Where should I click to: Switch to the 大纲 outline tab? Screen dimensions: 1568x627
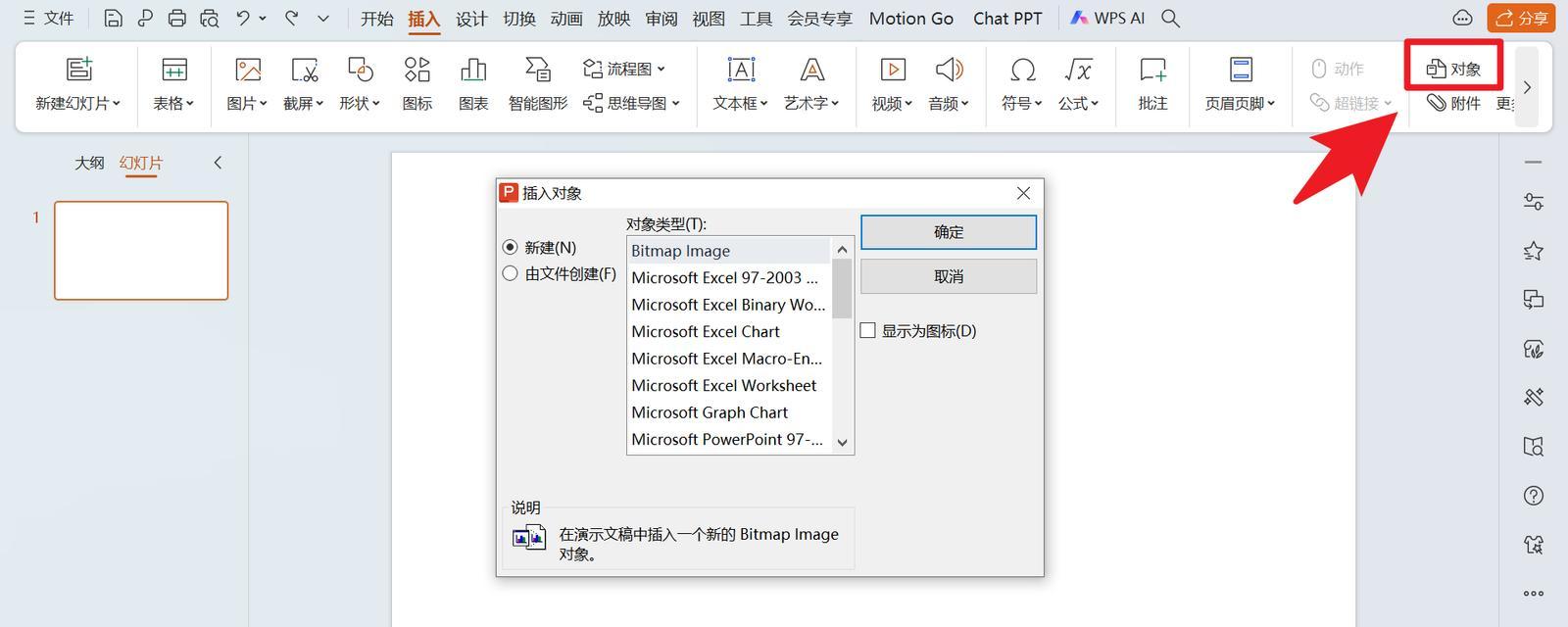[x=89, y=163]
